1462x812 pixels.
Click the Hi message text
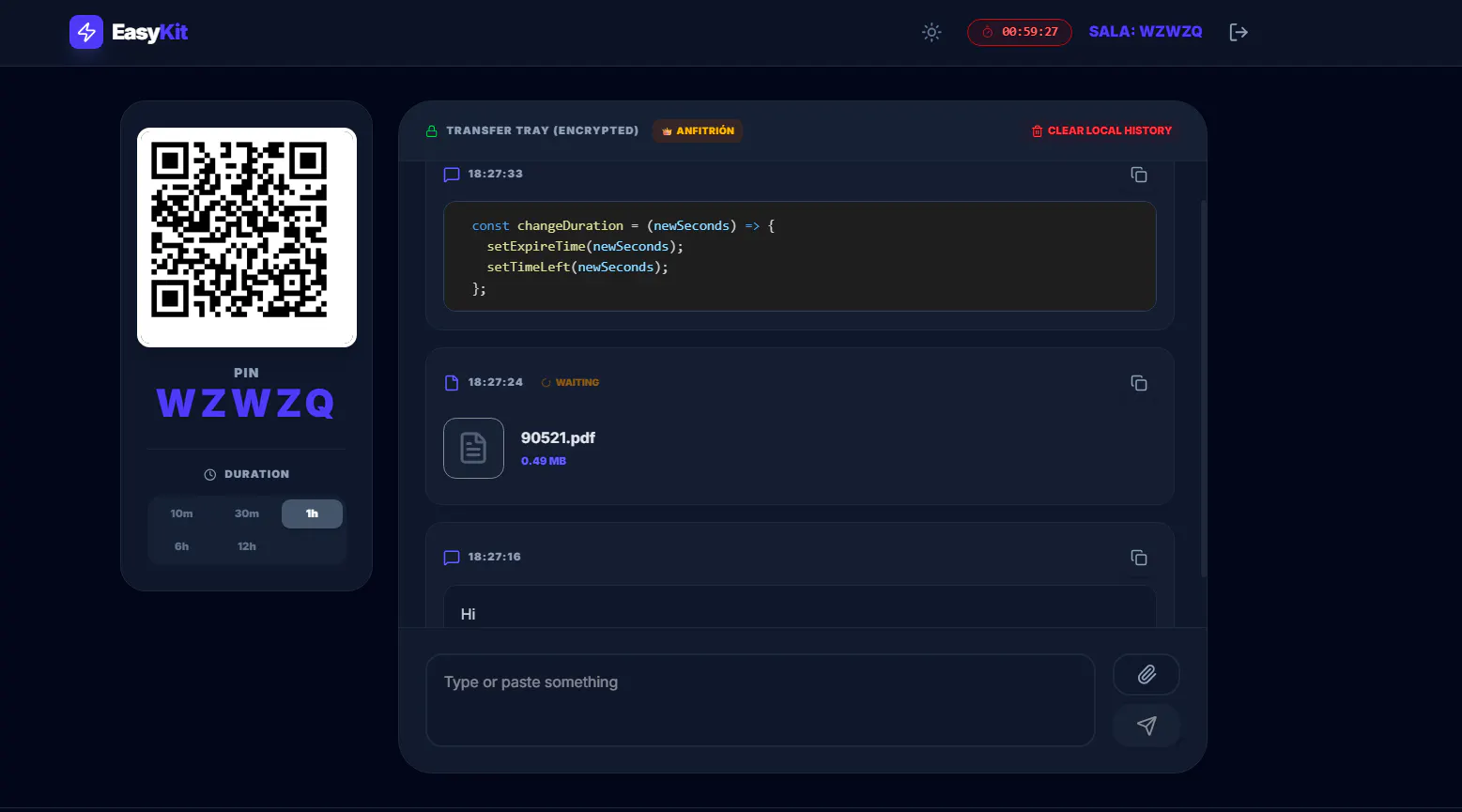coord(468,614)
